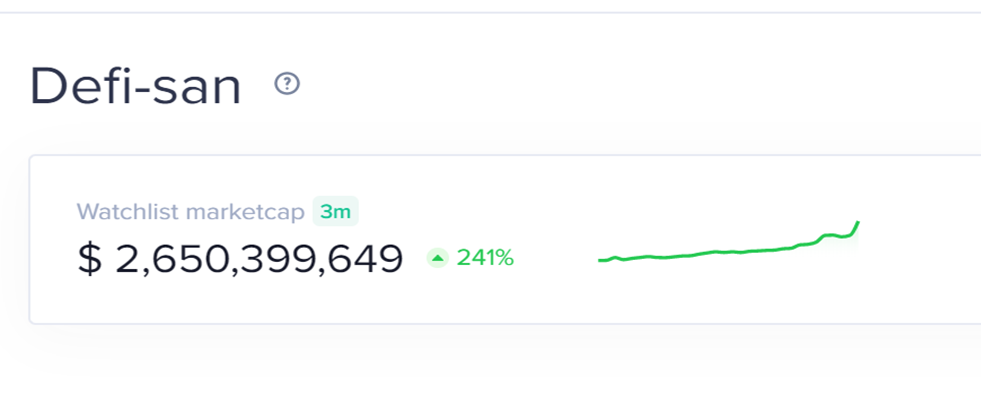Open the green marketcap sparkline chart
Screen dimensions: 981x398
coord(728,242)
